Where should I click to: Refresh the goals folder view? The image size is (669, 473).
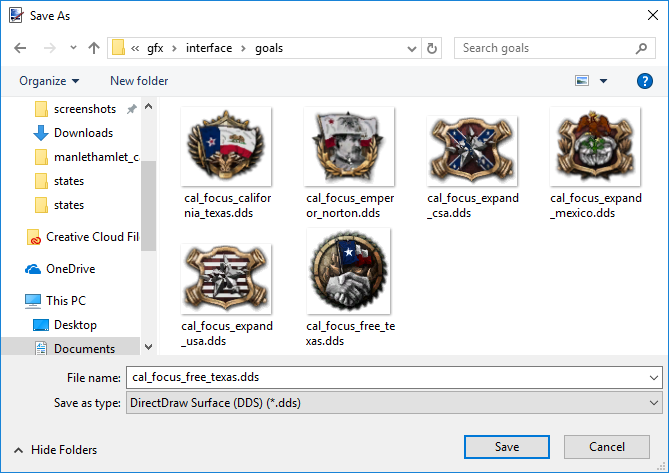click(432, 48)
